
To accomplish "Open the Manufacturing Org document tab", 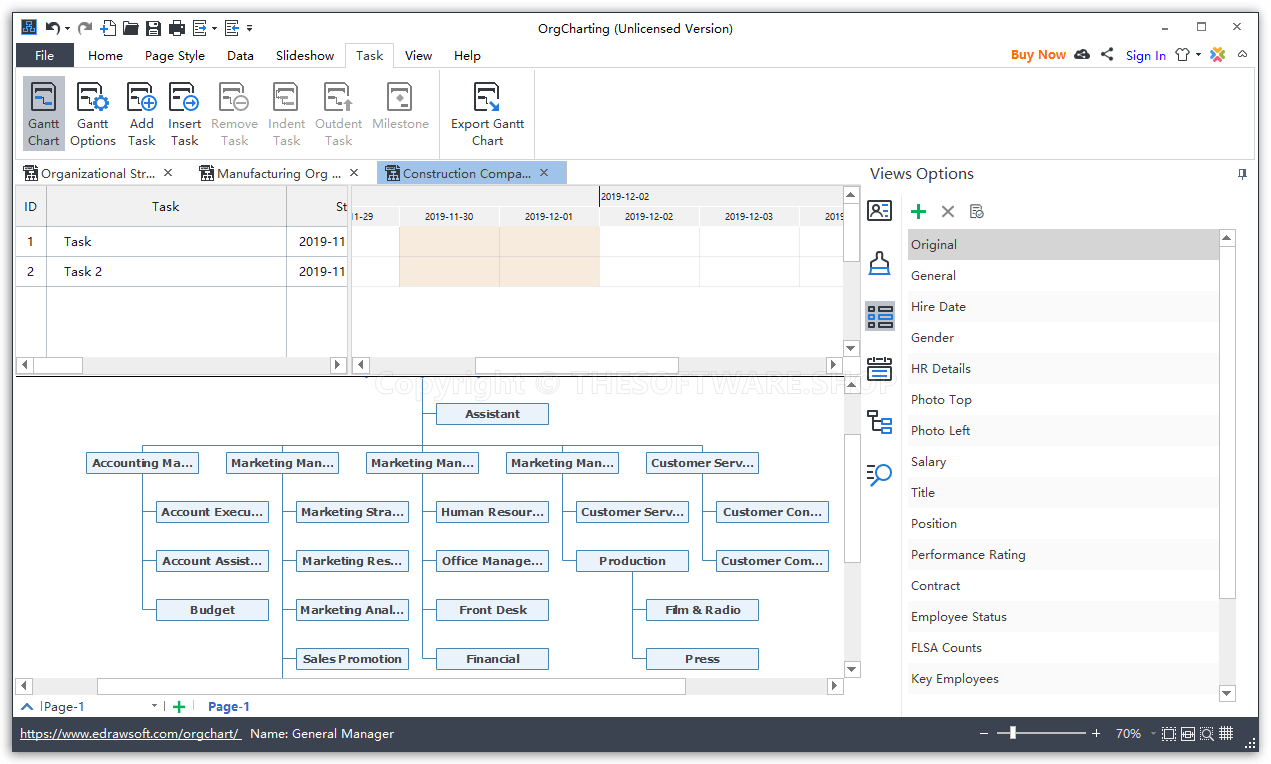I will click(x=277, y=172).
